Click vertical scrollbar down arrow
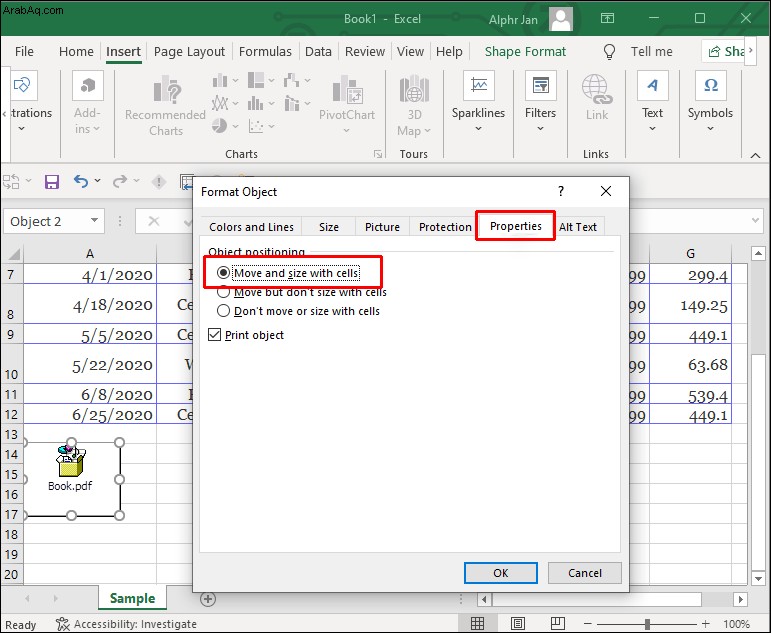Viewport: 771px width, 633px height. pyautogui.click(x=758, y=578)
